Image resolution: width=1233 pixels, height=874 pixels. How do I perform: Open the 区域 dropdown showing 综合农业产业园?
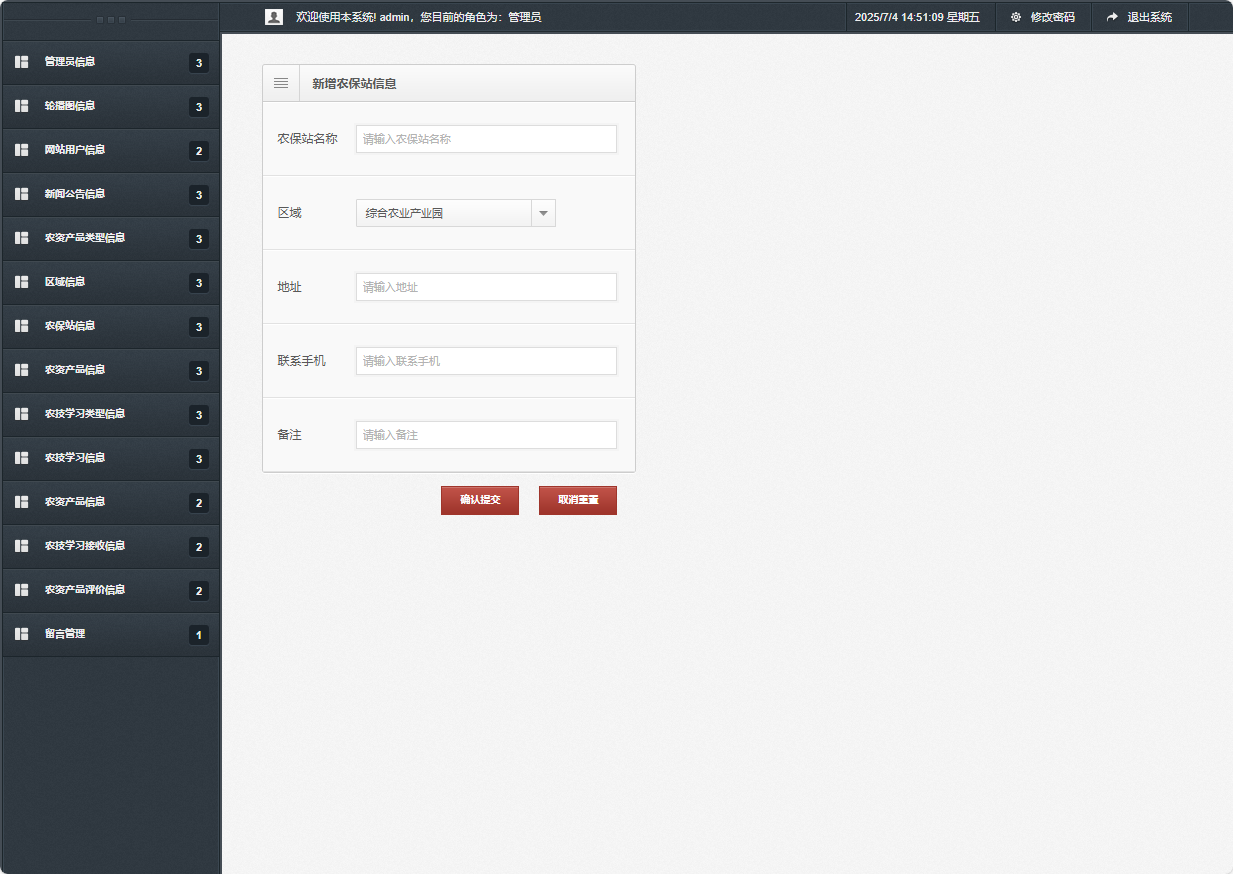point(455,213)
